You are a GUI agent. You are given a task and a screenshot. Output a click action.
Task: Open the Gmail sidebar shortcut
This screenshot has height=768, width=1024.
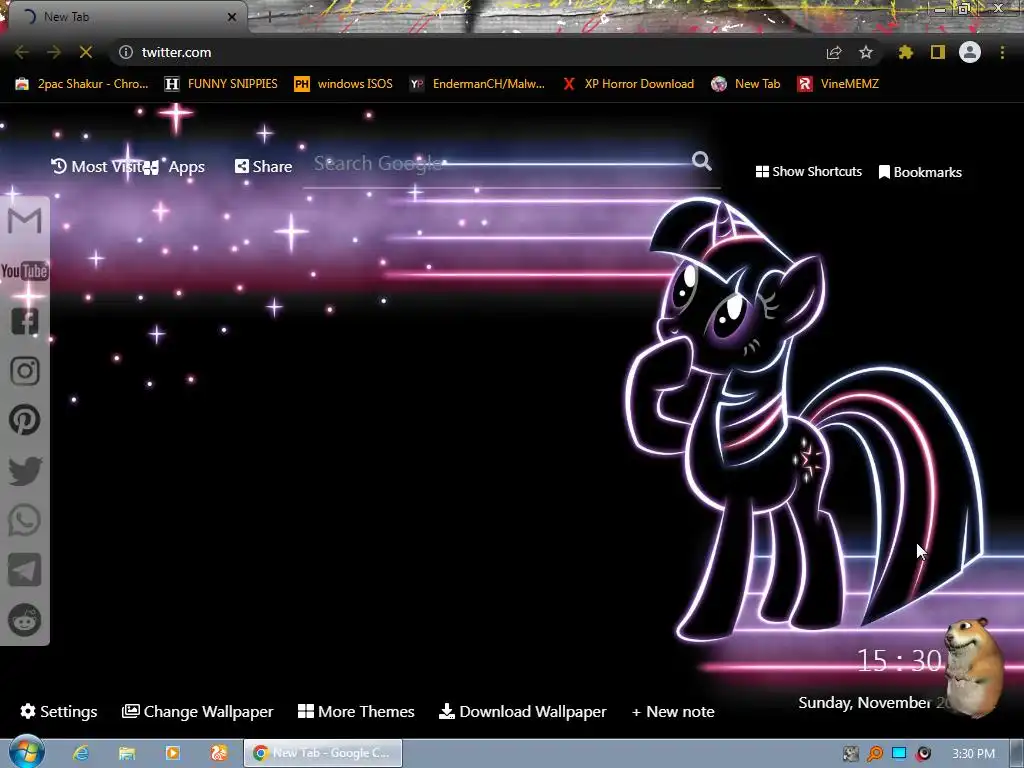(x=25, y=220)
